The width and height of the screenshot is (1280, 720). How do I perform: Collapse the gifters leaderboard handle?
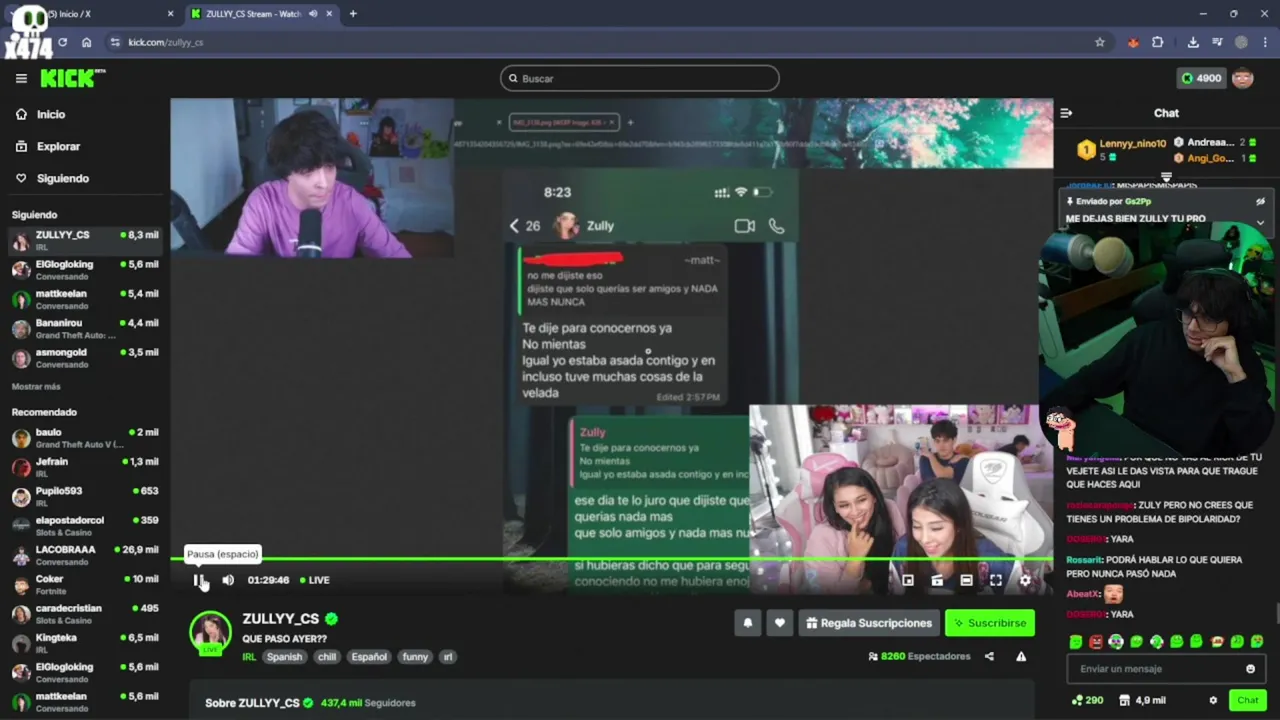(x=1166, y=177)
